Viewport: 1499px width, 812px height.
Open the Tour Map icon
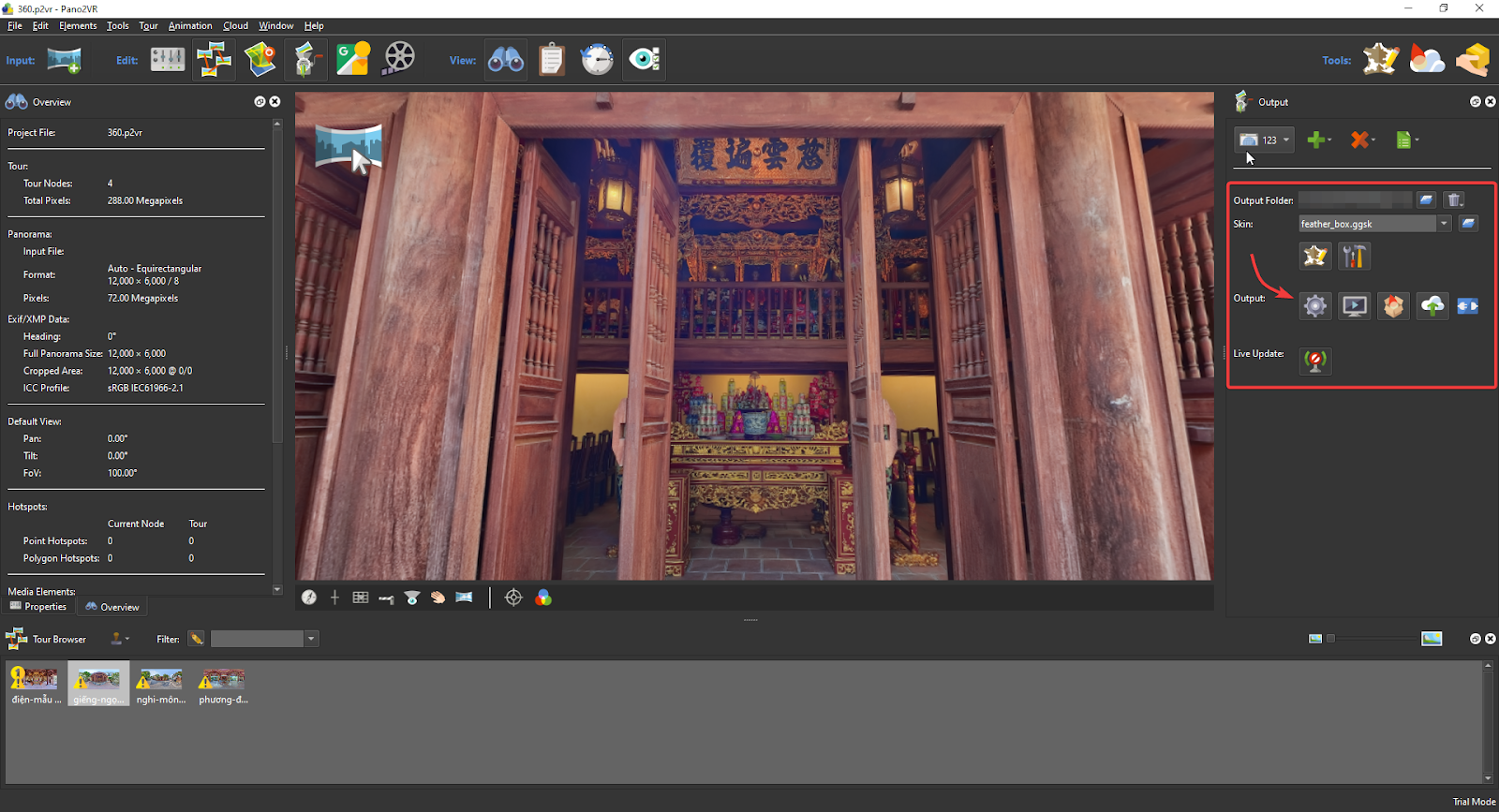coord(260,60)
